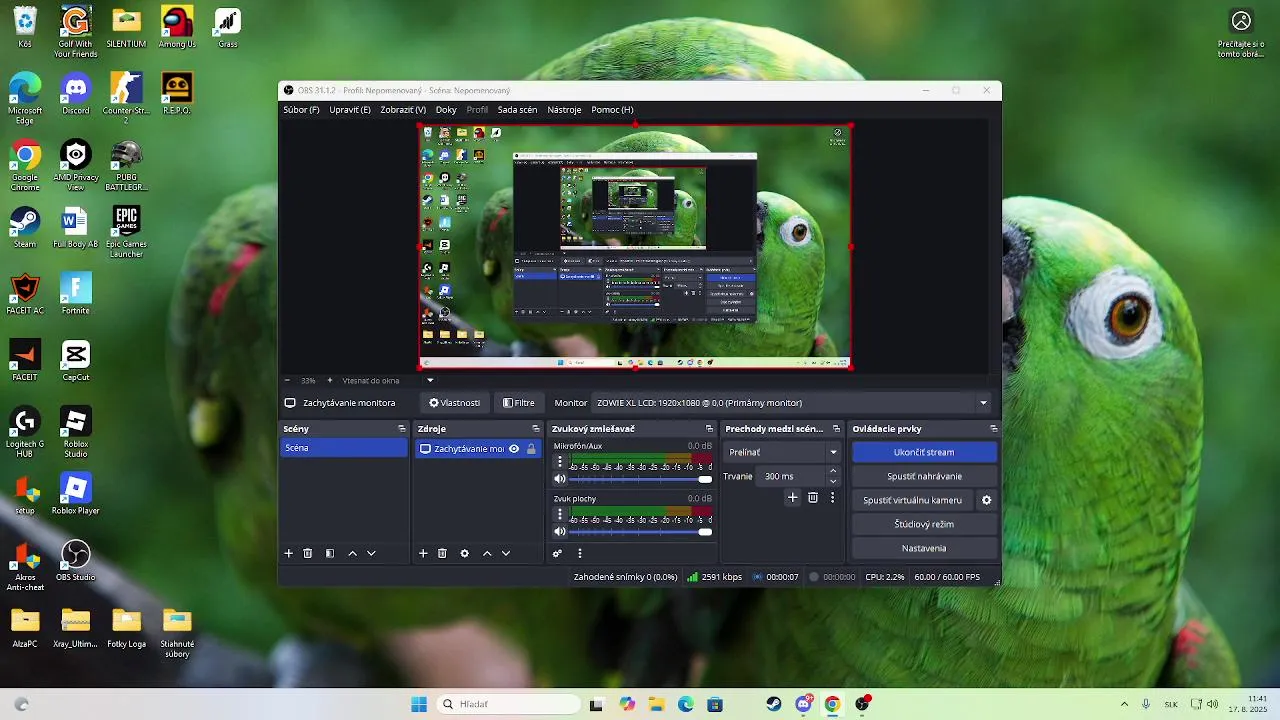Screen dimensions: 1280x720
Task: Open Zobraziť menu
Action: click(403, 110)
